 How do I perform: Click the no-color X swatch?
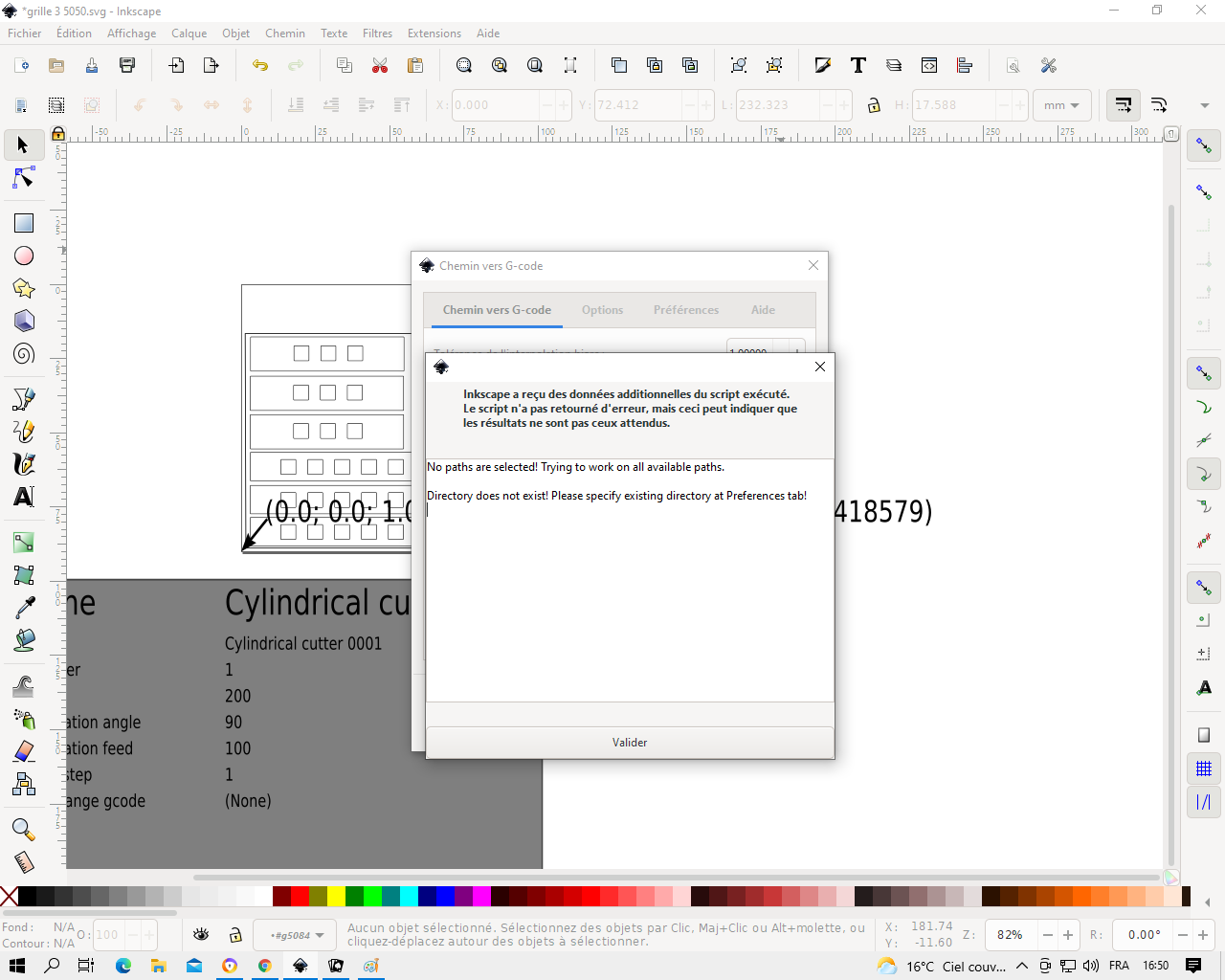point(9,896)
